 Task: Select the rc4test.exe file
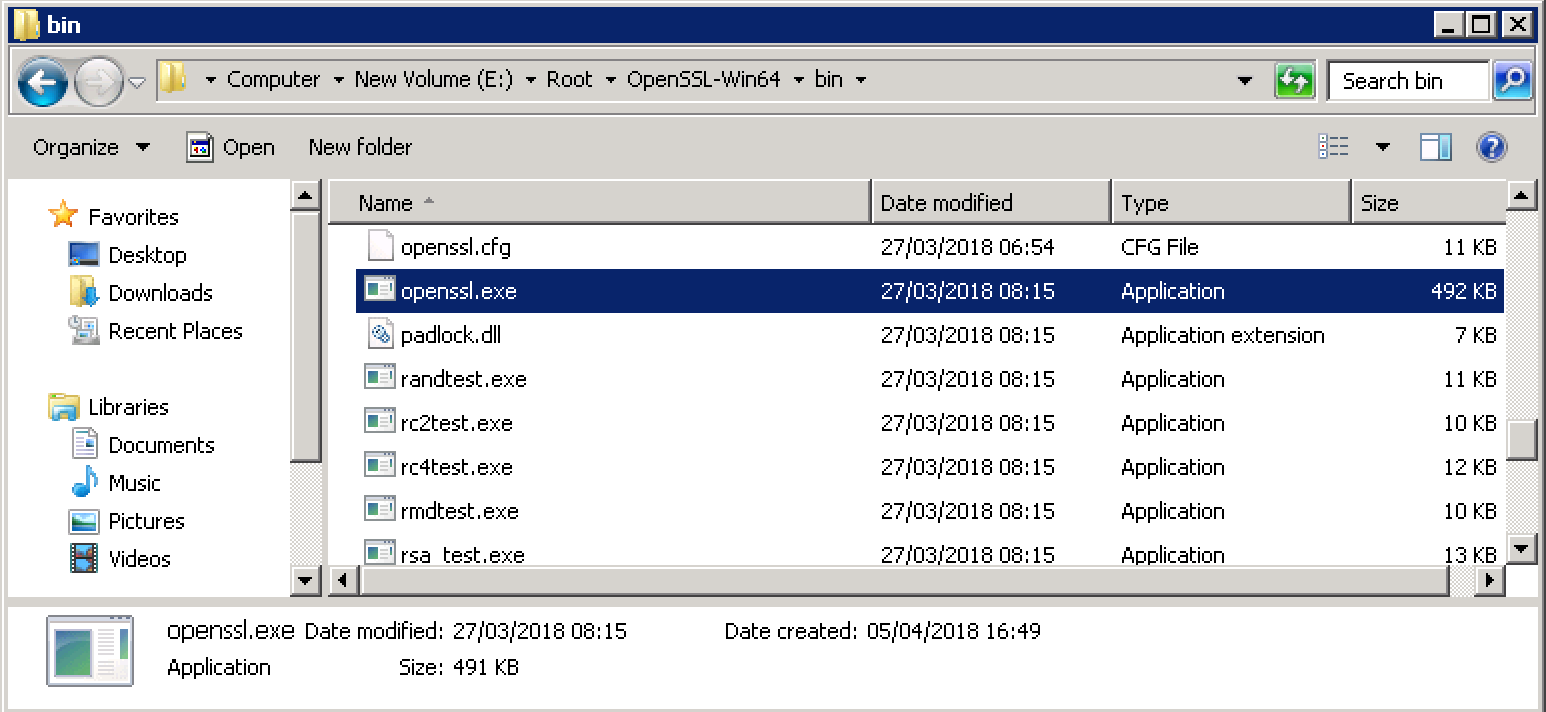(x=930, y=467)
